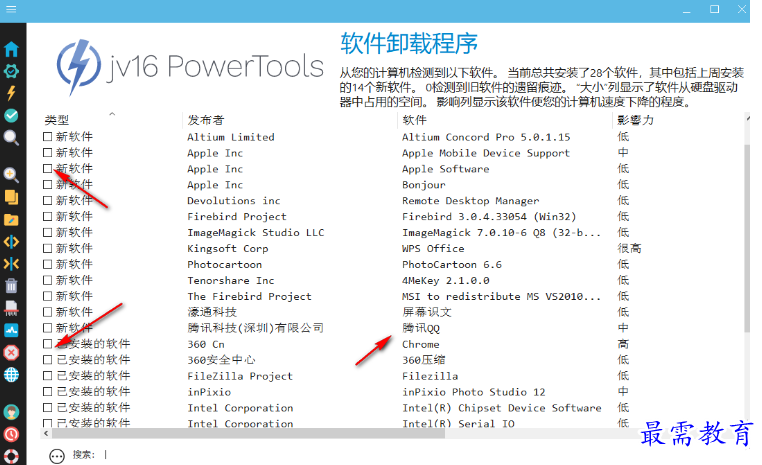762x465 pixels.
Task: Open the blue globe sidebar icon
Action: click(11, 375)
